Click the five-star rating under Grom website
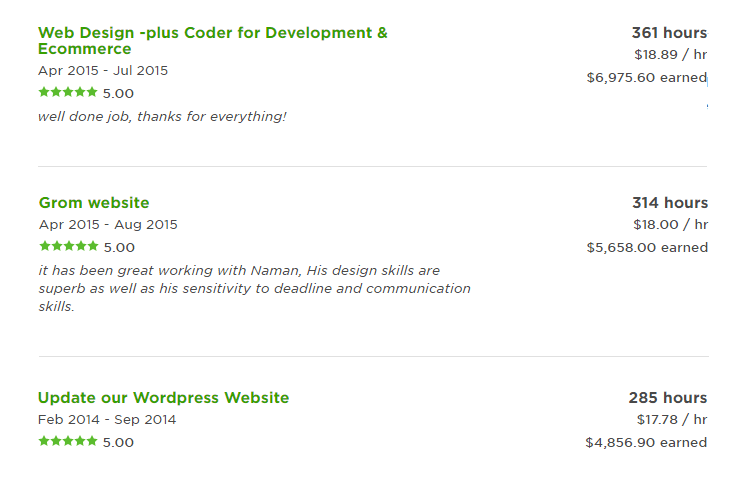This screenshot has width=749, height=495. coord(69,246)
